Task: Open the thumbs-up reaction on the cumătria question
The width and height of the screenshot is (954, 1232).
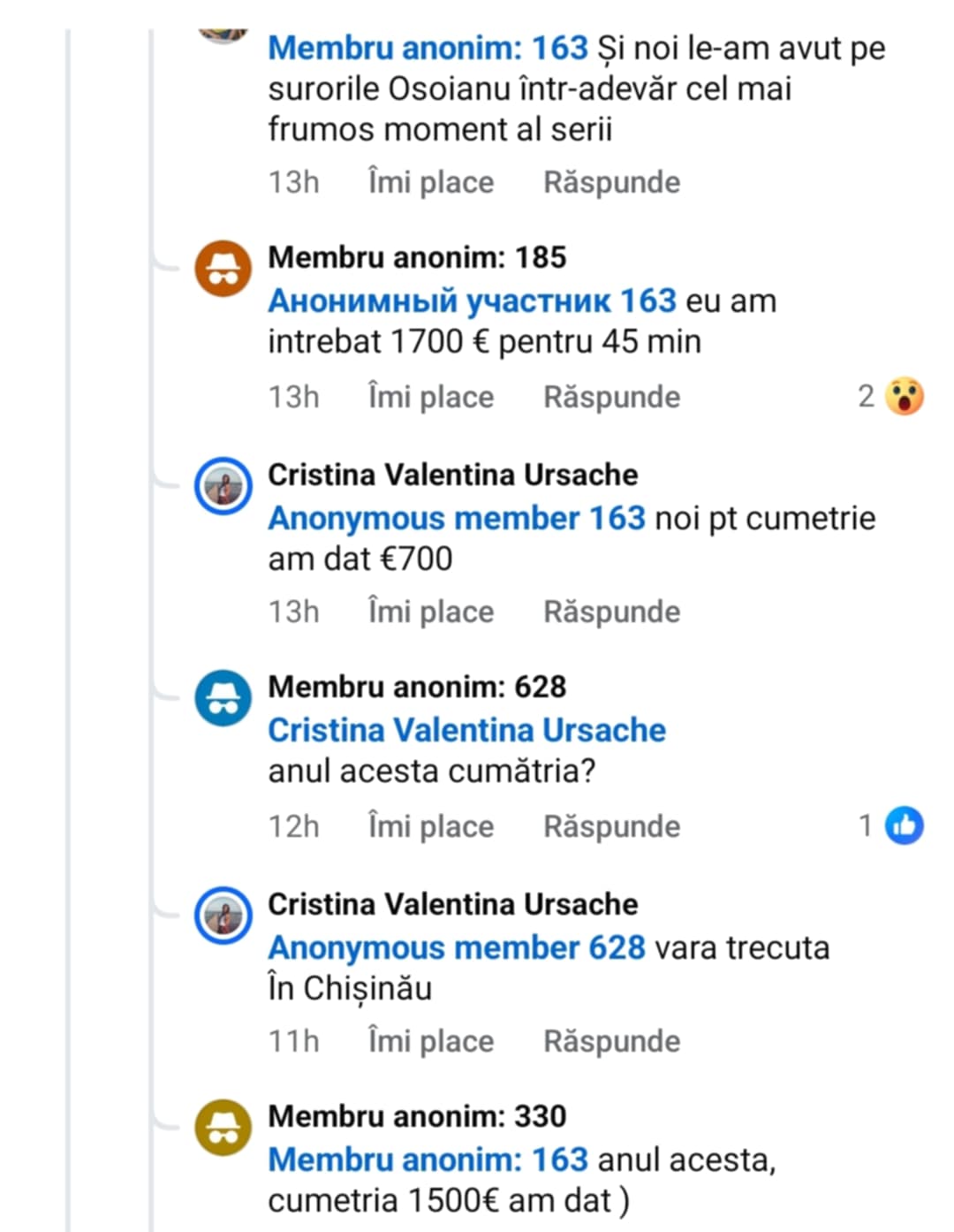Action: [x=905, y=826]
